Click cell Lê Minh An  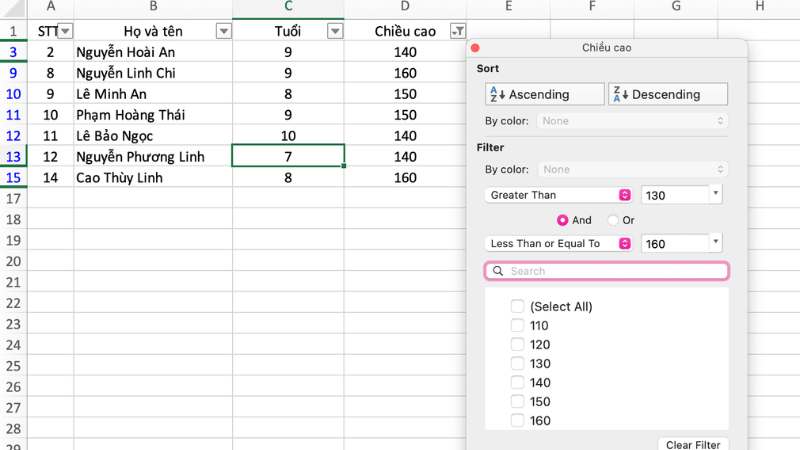[x=153, y=94]
